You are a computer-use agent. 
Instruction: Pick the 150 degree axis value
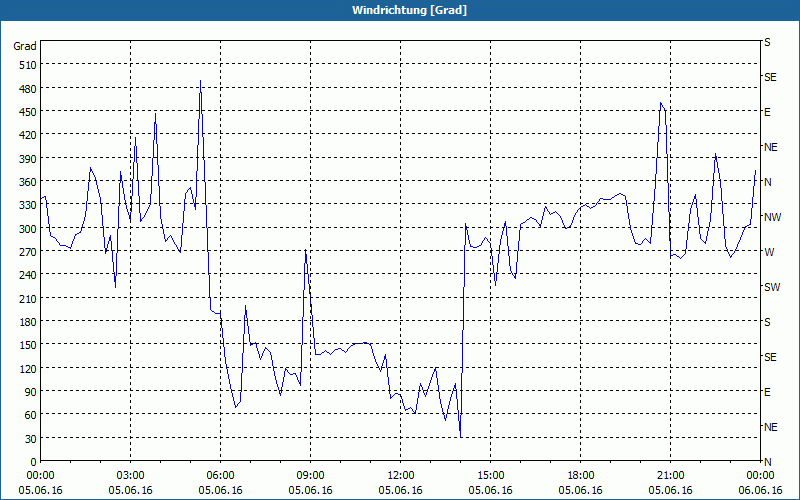[x=28, y=345]
